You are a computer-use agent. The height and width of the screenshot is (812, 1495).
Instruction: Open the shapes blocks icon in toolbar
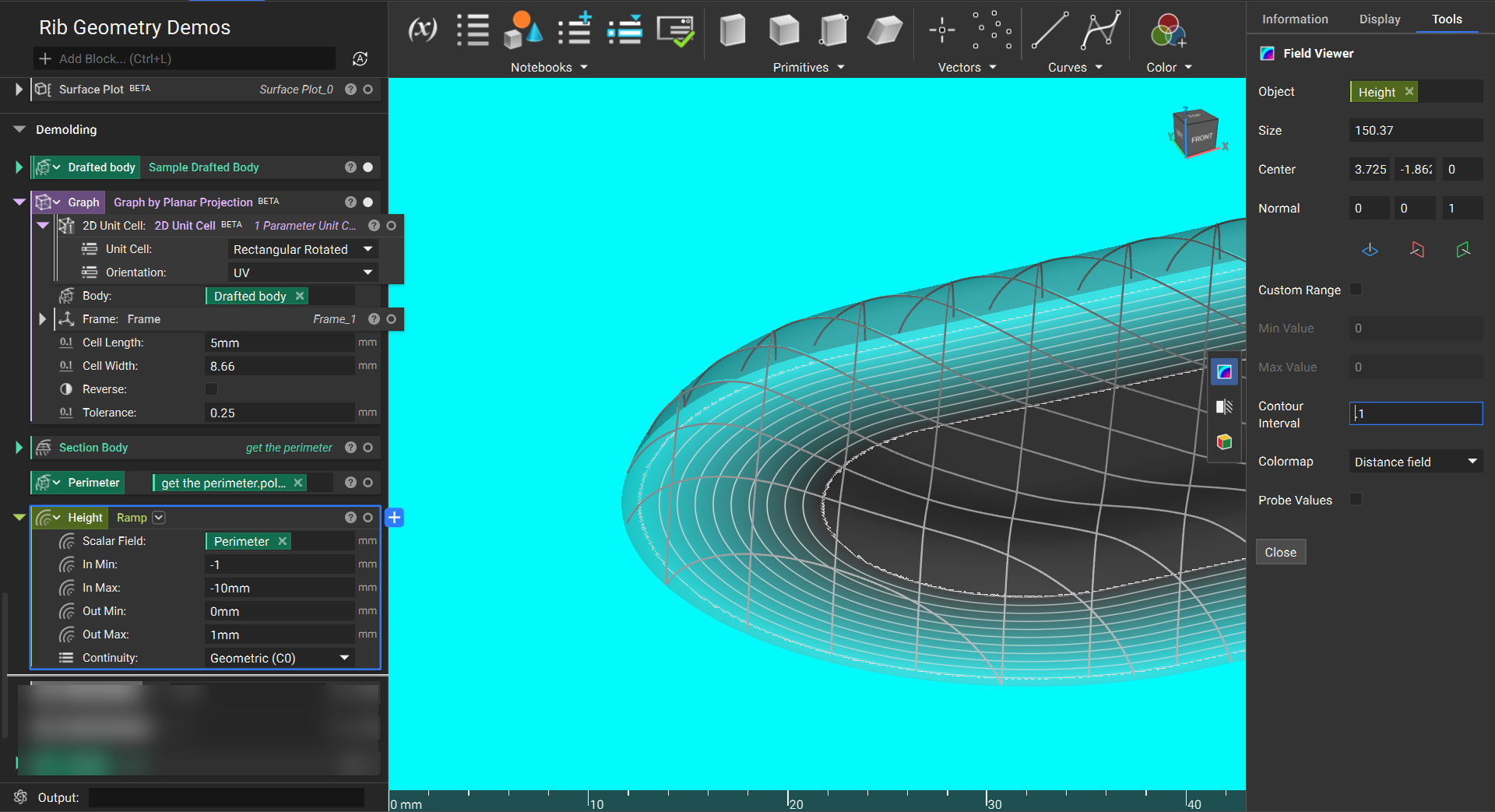click(522, 30)
